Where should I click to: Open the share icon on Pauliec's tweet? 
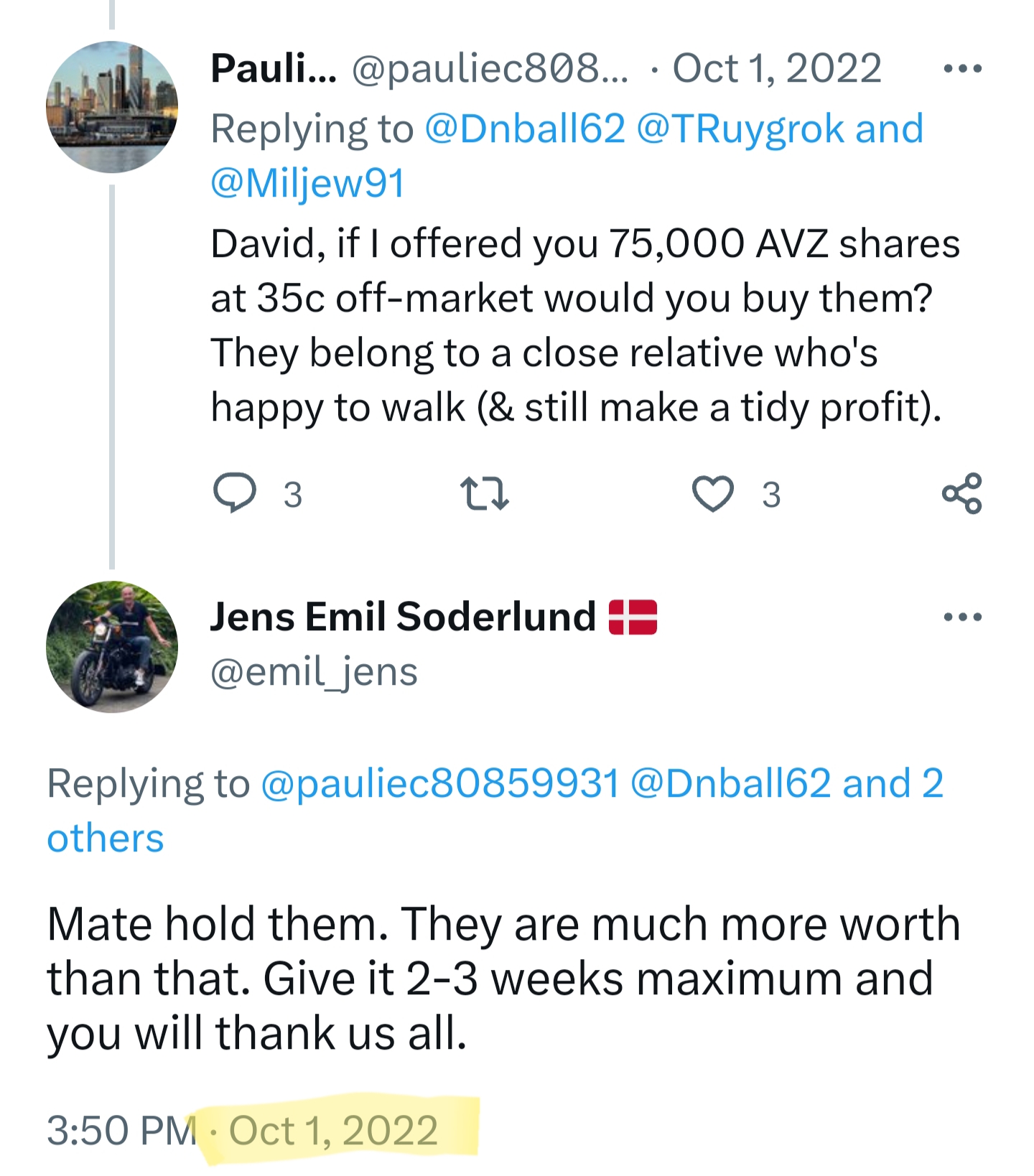[x=961, y=493]
